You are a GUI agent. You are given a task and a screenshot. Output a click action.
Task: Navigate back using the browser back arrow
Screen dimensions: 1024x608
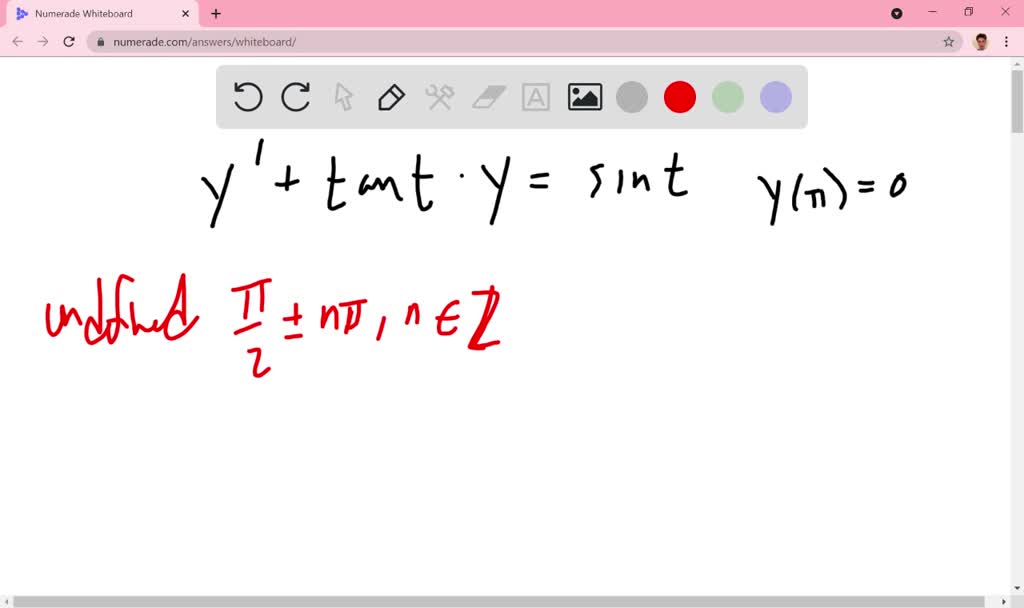pos(17,42)
